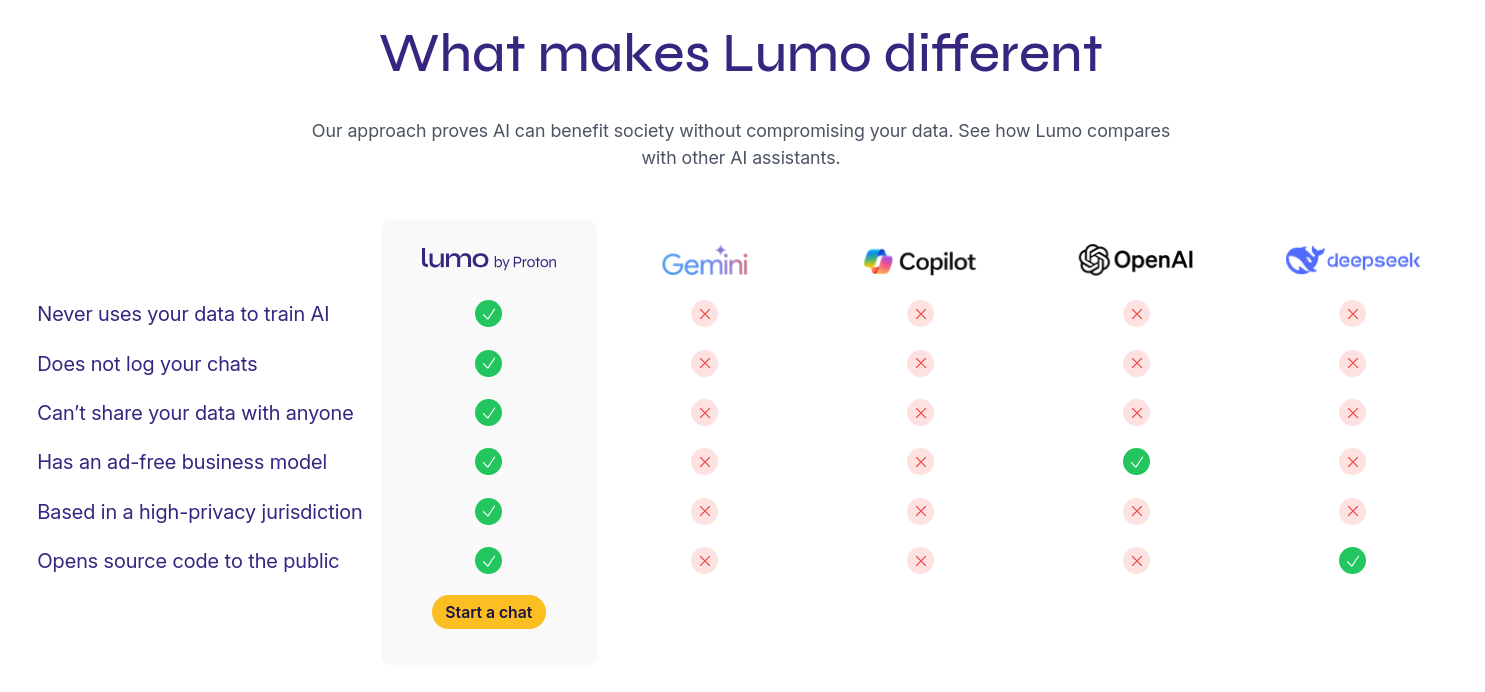
Task: Click DeepSeek's green check for open source code
Action: 1352,561
